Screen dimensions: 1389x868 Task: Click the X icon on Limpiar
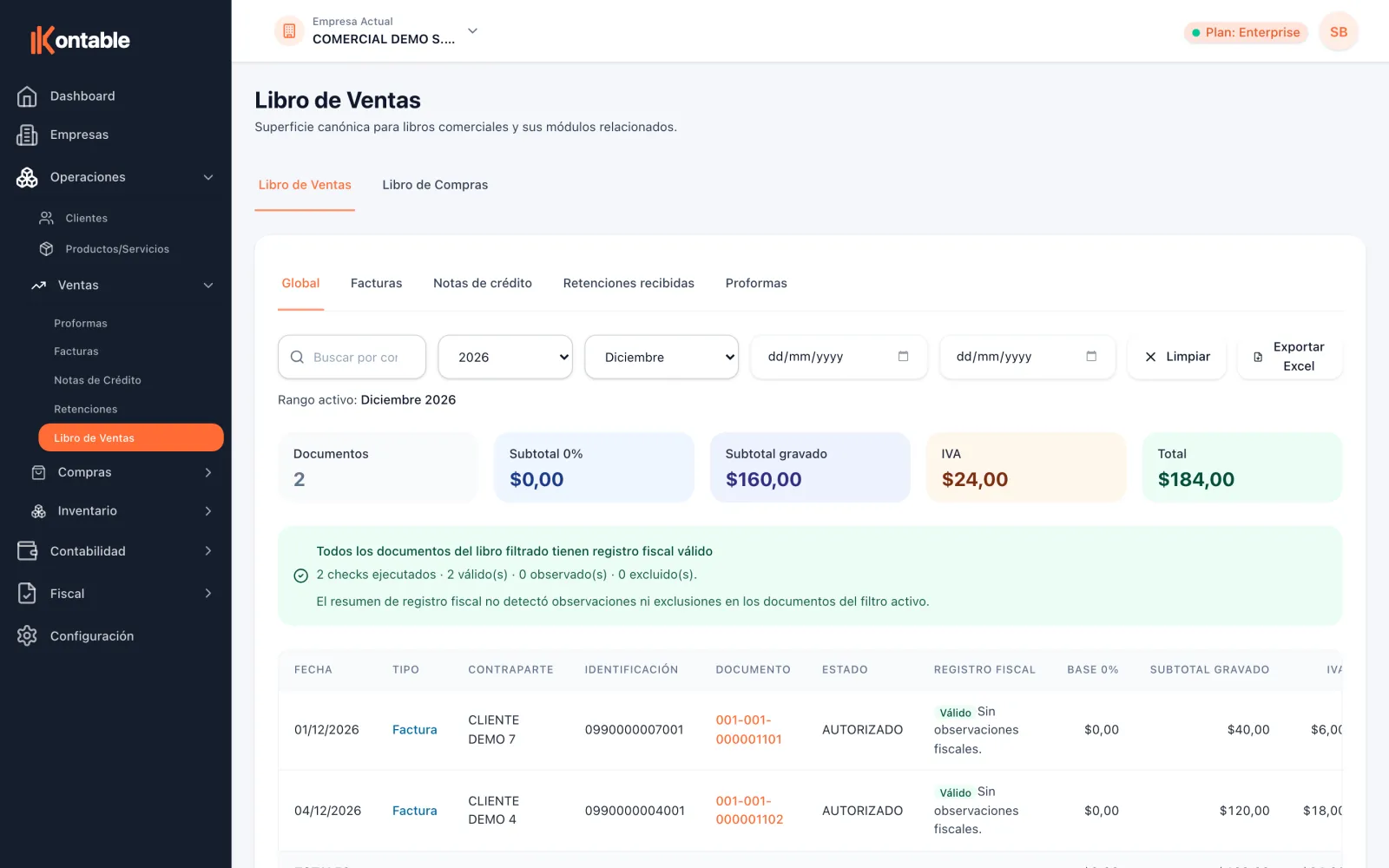pos(1150,357)
